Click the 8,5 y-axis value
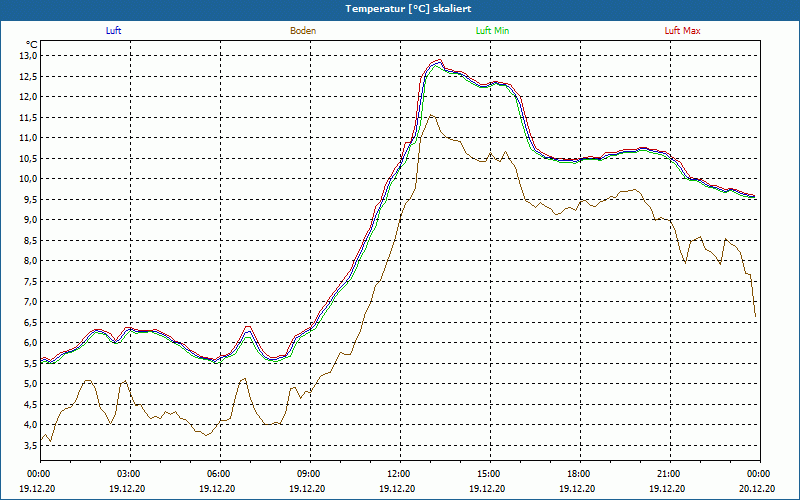 click(x=31, y=240)
